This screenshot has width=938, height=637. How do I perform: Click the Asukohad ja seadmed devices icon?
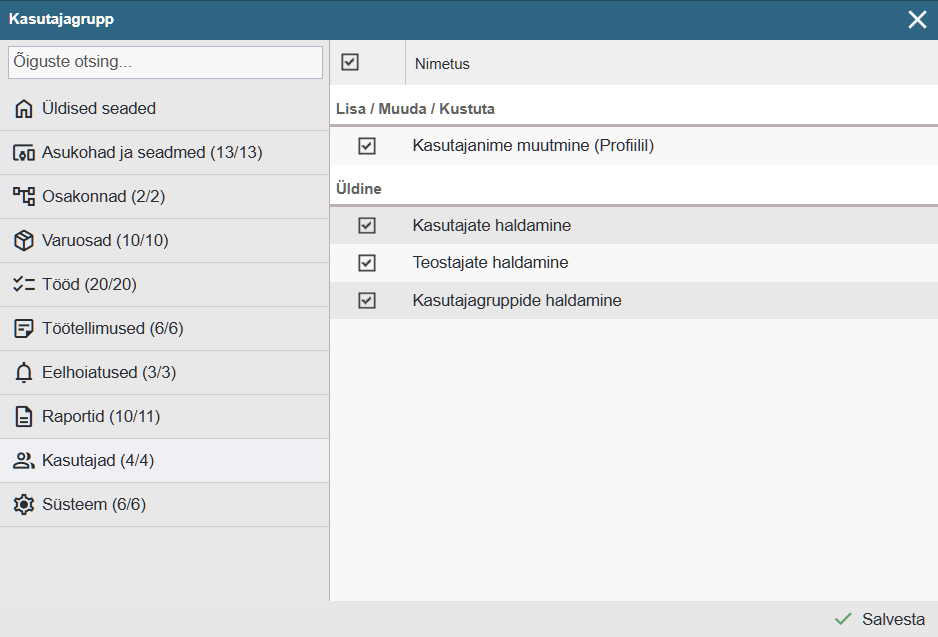click(x=24, y=153)
